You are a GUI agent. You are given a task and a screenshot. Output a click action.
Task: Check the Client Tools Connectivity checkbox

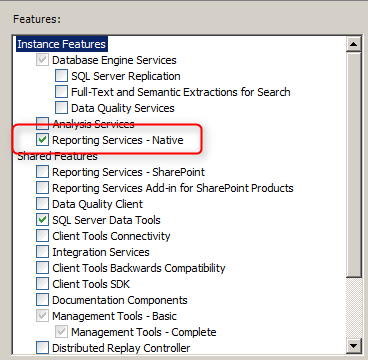pos(42,236)
